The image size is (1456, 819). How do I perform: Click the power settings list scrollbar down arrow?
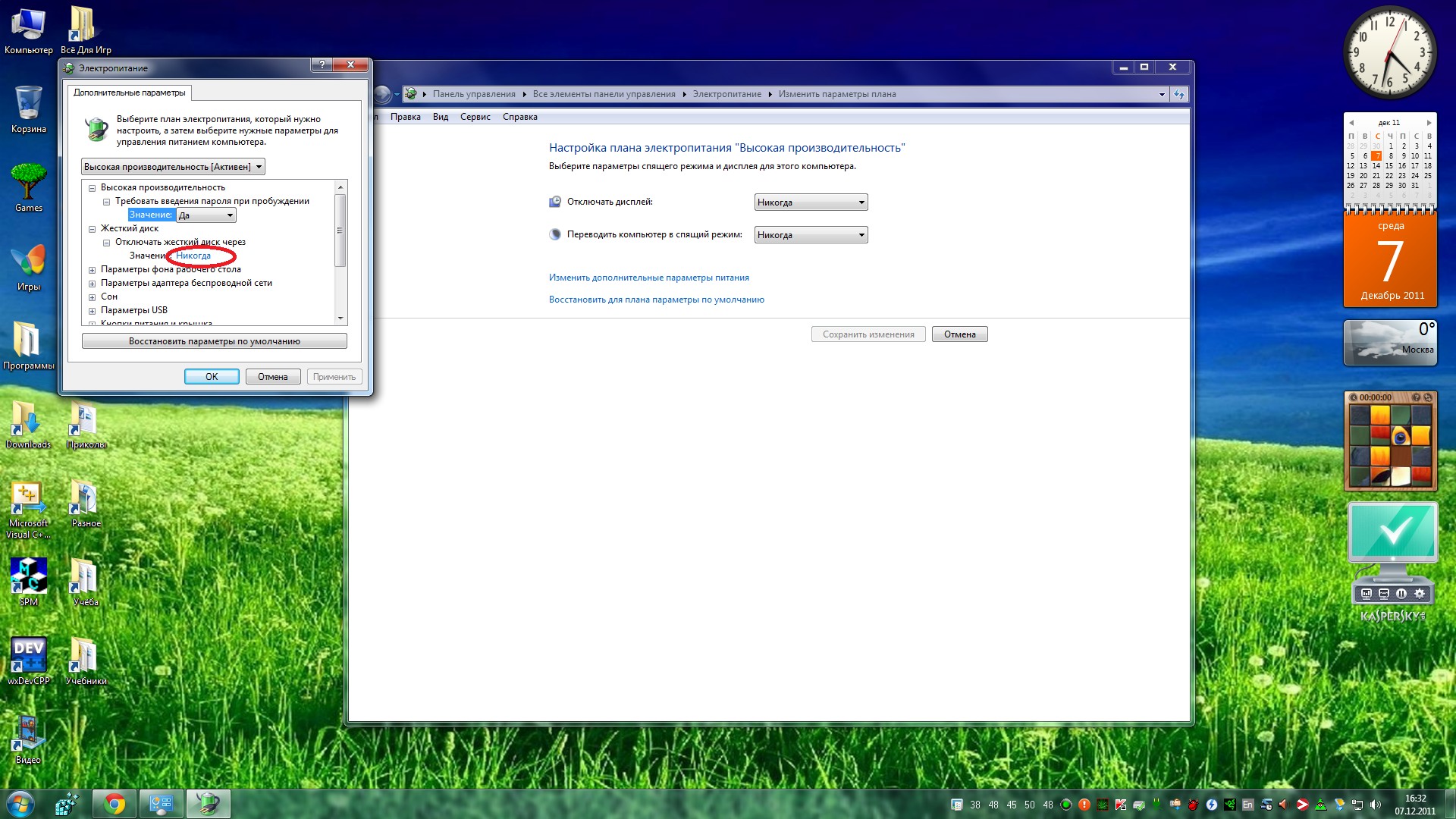coord(340,318)
